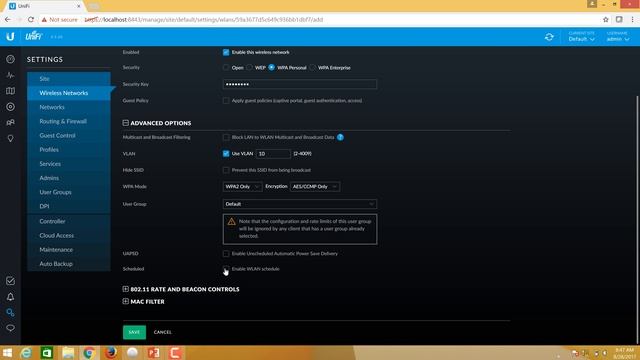Open the Statistics pulse icon
The height and width of the screenshot is (360, 640).
(x=10, y=75)
